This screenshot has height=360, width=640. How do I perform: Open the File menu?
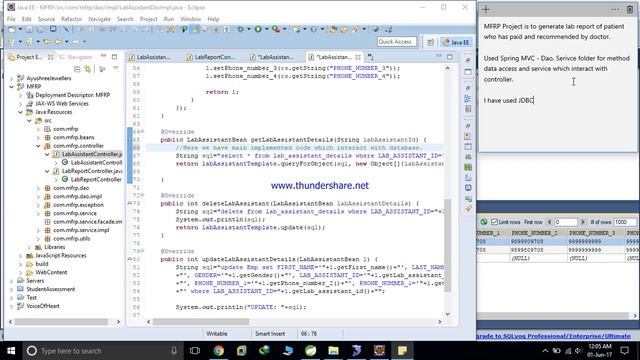point(11,19)
